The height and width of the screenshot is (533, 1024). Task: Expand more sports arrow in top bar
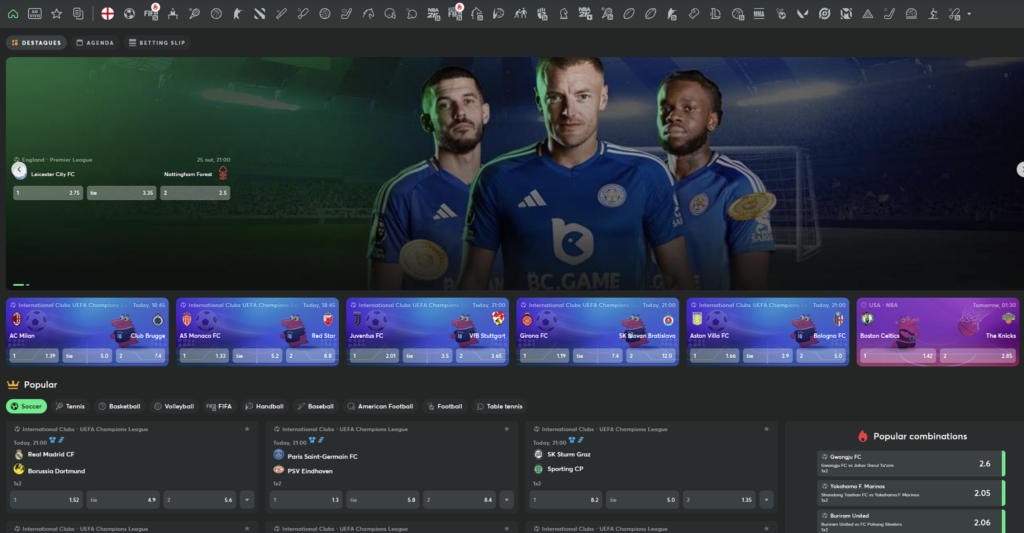(969, 14)
